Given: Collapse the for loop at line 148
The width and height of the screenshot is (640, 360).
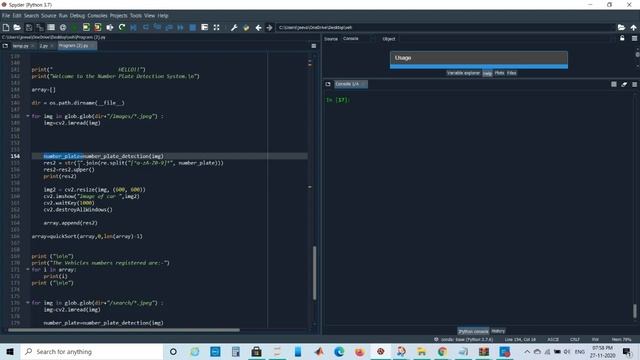Looking at the screenshot, I should [x=28, y=116].
